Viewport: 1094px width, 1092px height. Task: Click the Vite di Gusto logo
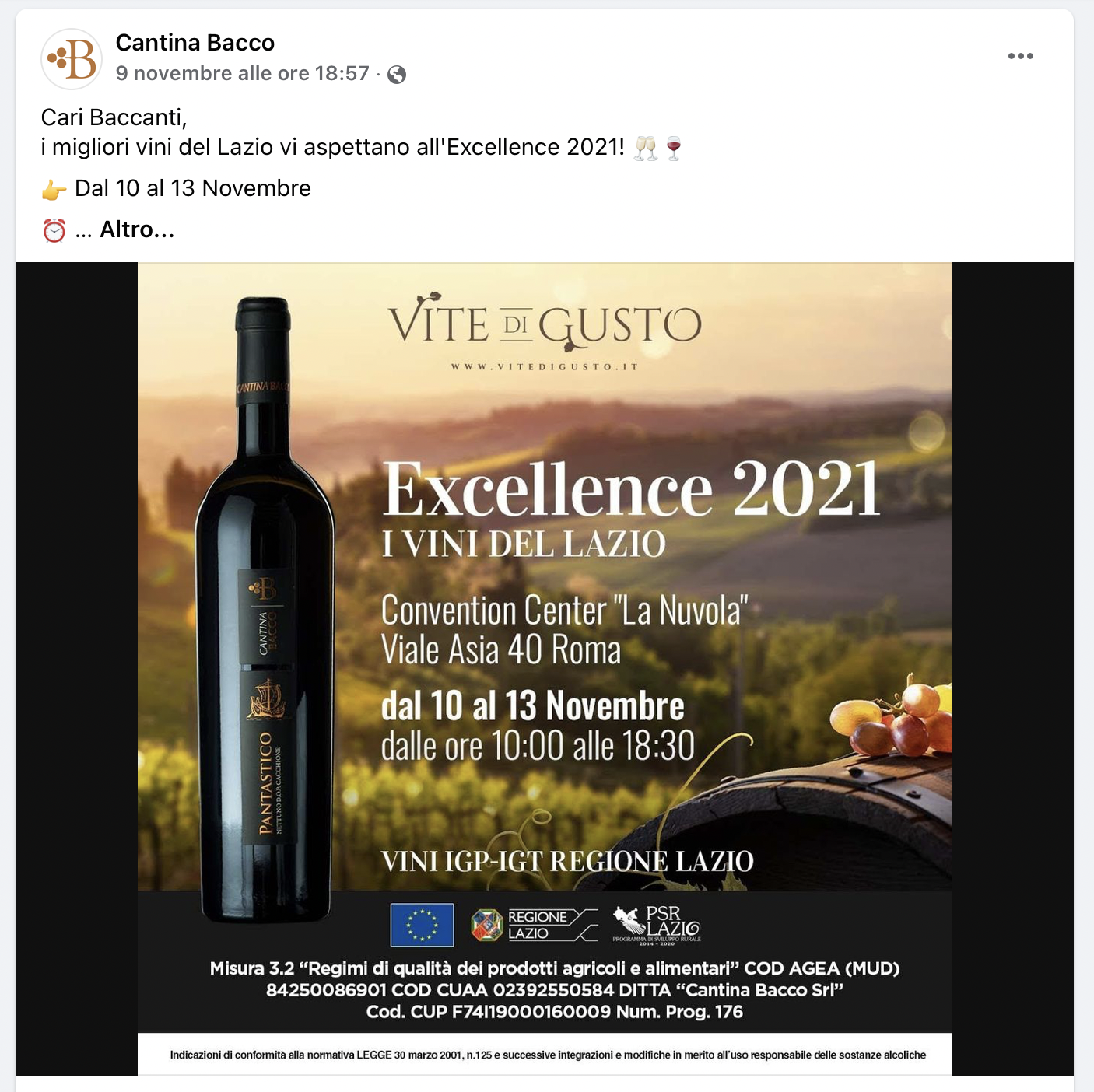pyautogui.click(x=545, y=323)
